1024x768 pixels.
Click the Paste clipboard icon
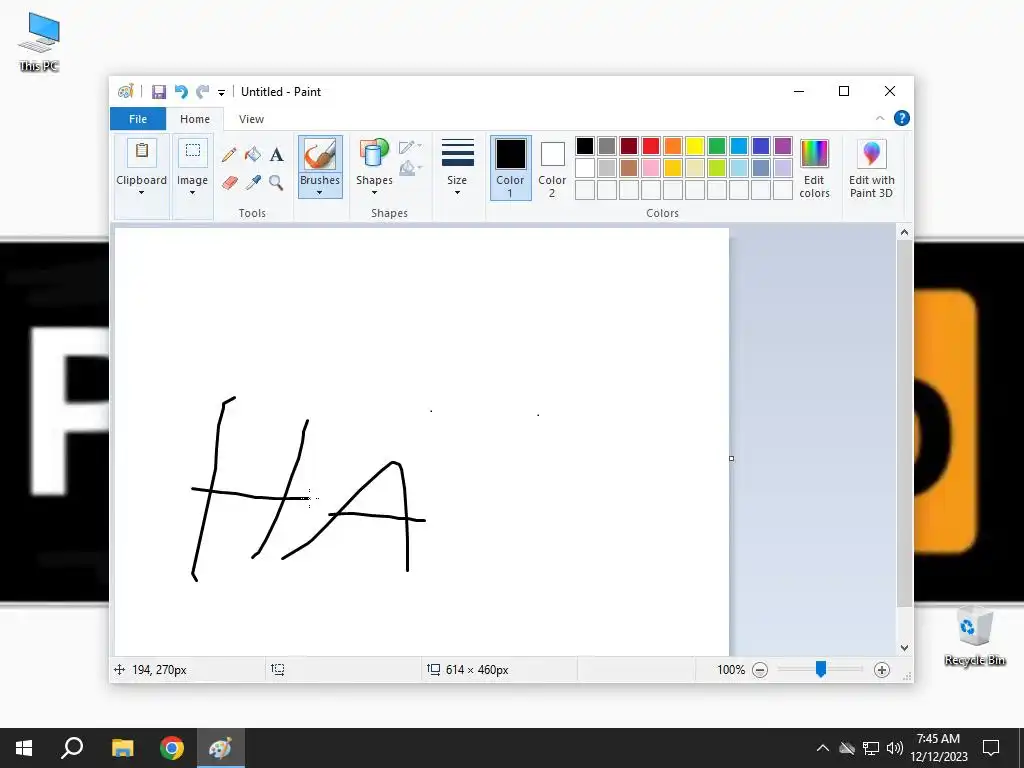coord(142,152)
